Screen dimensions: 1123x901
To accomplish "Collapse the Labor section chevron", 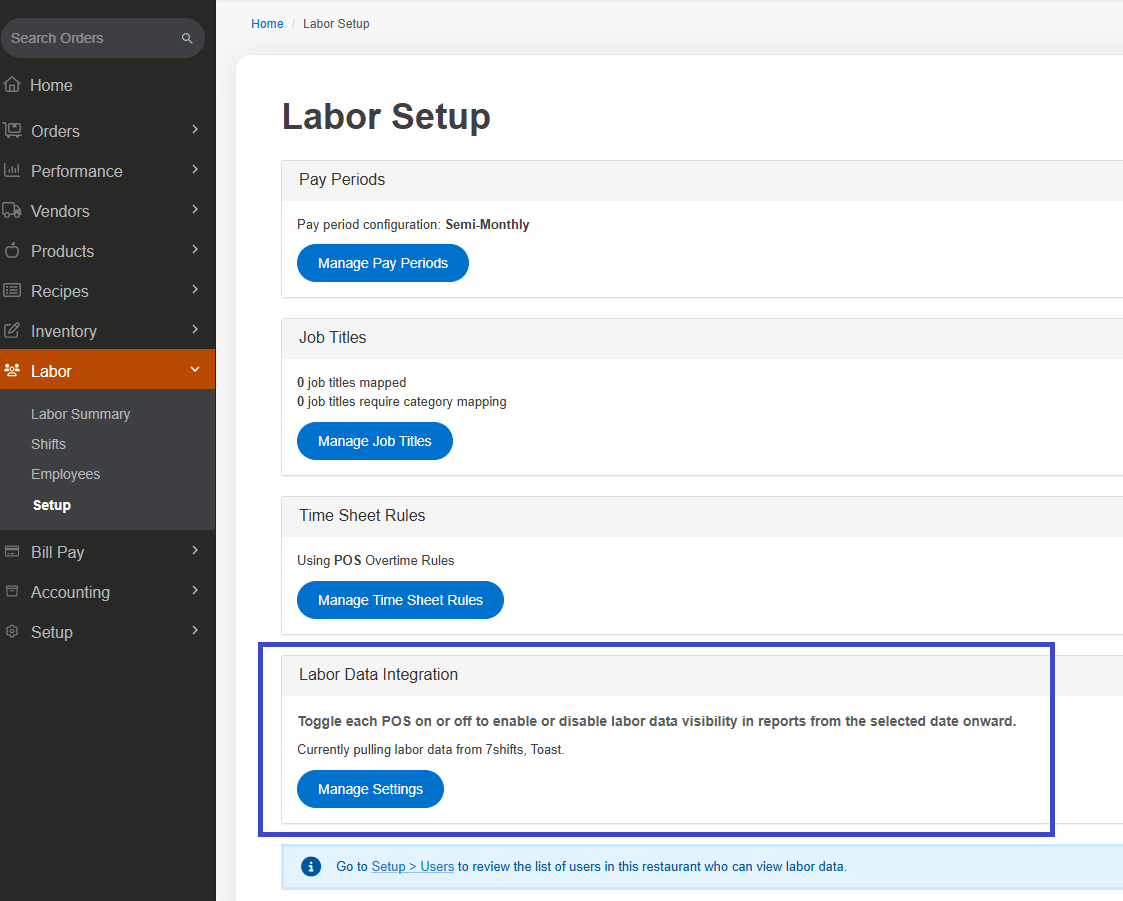I will (x=195, y=370).
